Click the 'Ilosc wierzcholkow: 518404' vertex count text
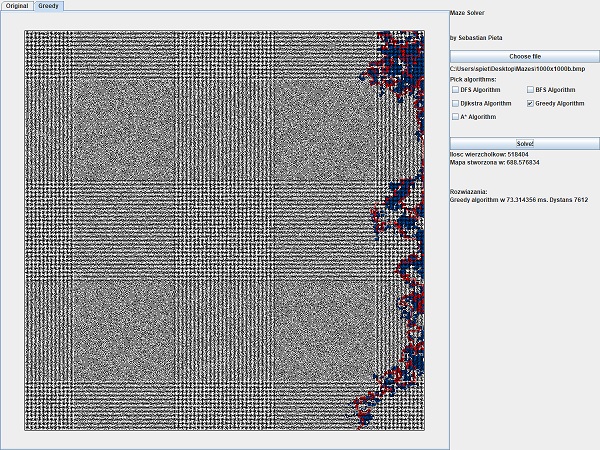Image resolution: width=600 pixels, height=450 pixels. (489, 154)
